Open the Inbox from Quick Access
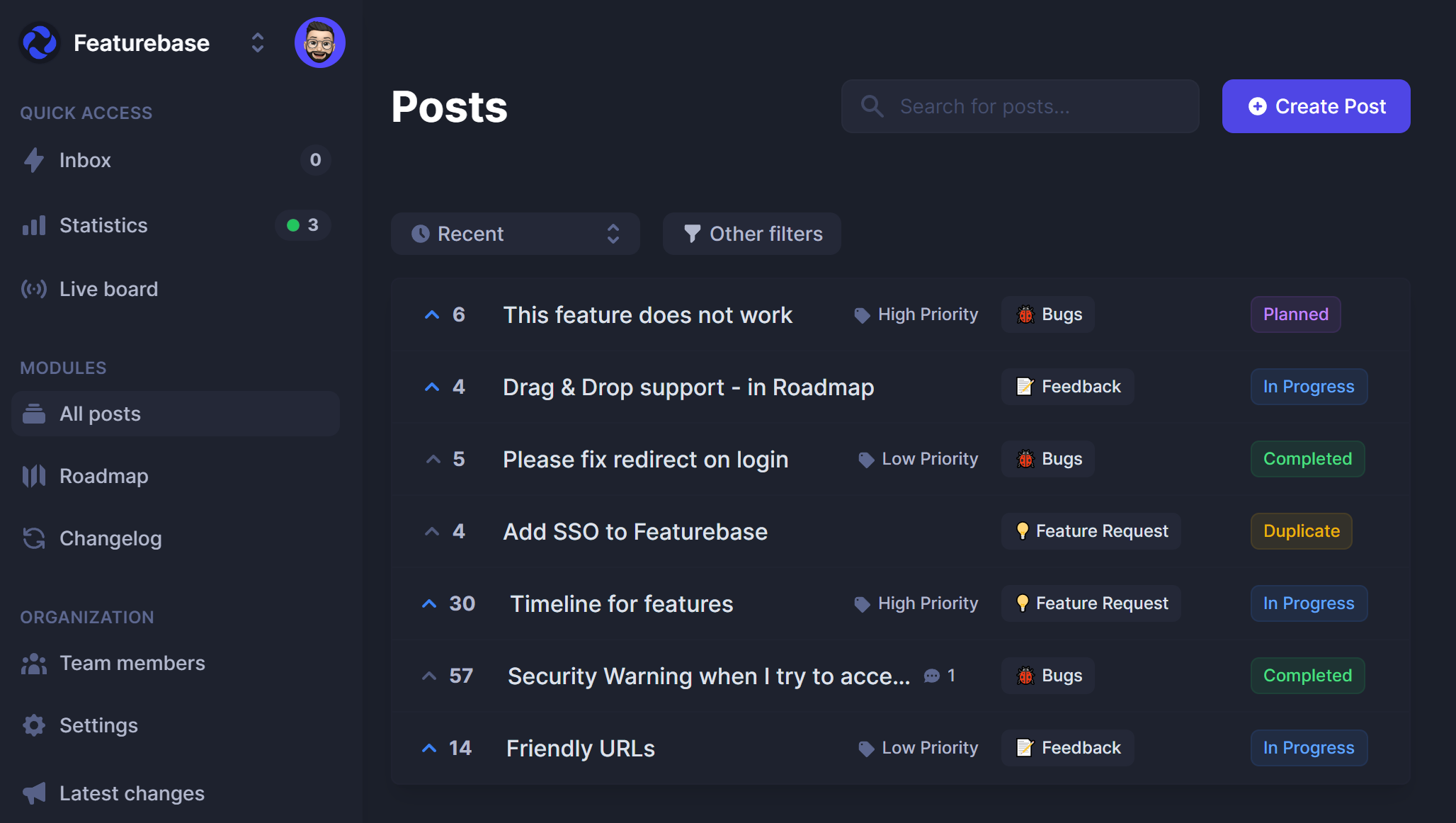Screen dimensions: 1456x823 pos(85,160)
